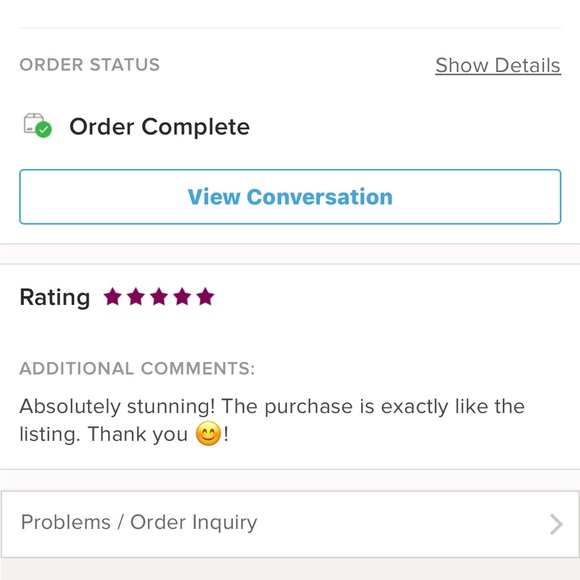The height and width of the screenshot is (580, 580).
Task: Click the green checkmark badge
Action: [x=44, y=130]
